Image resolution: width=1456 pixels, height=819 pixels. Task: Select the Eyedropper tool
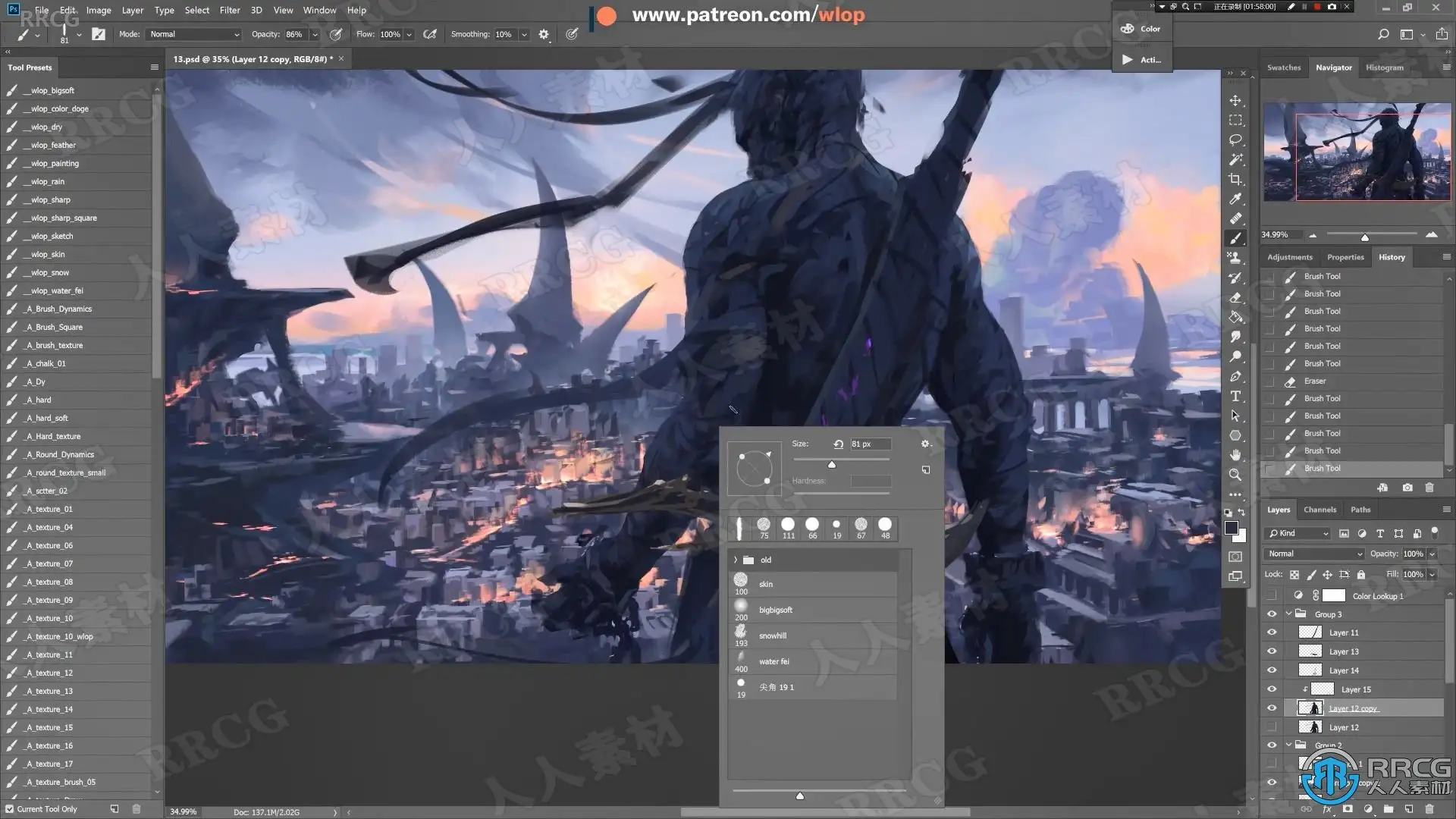[1235, 199]
